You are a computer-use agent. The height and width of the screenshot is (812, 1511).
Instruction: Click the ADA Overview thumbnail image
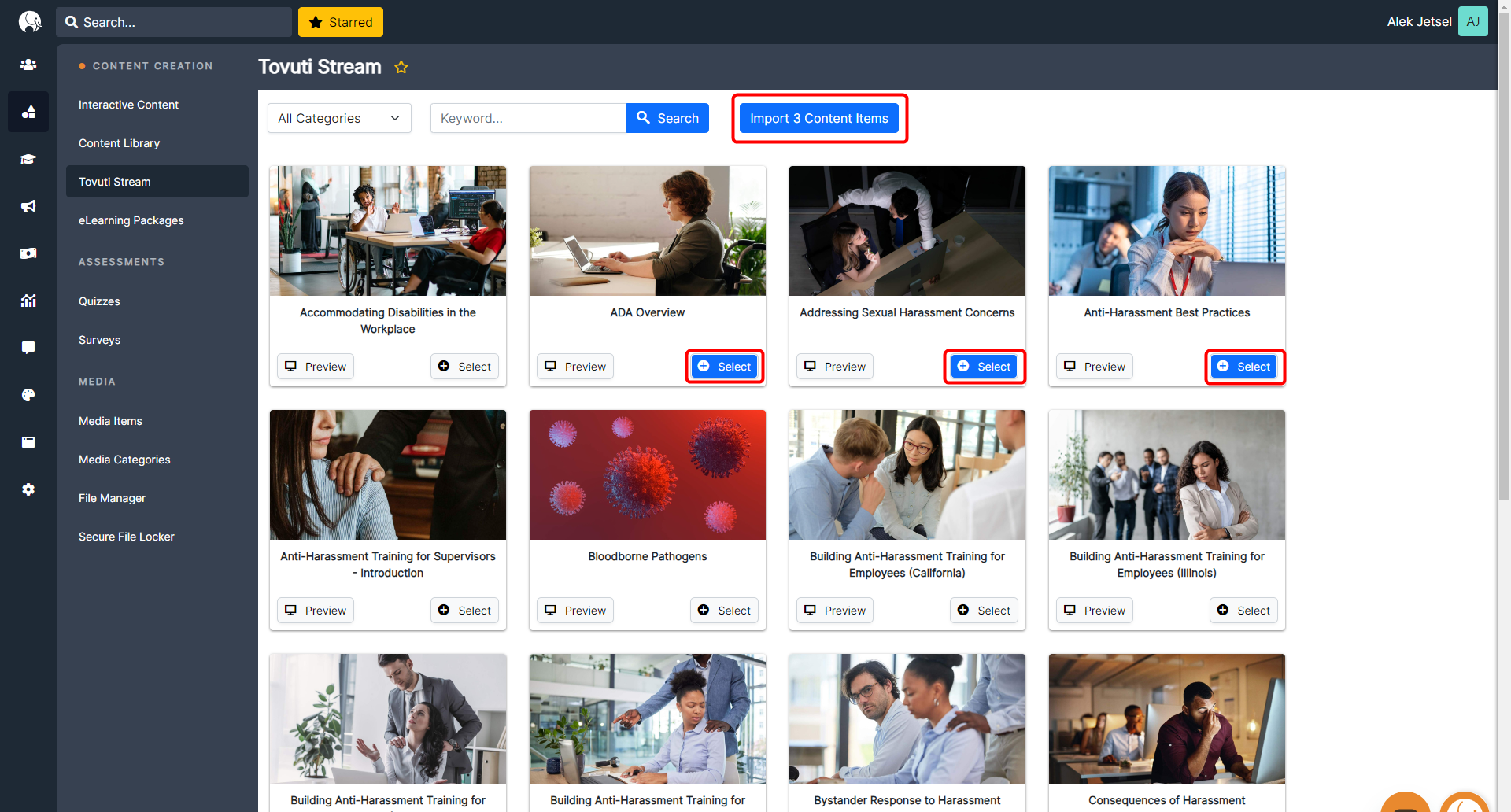pos(648,231)
